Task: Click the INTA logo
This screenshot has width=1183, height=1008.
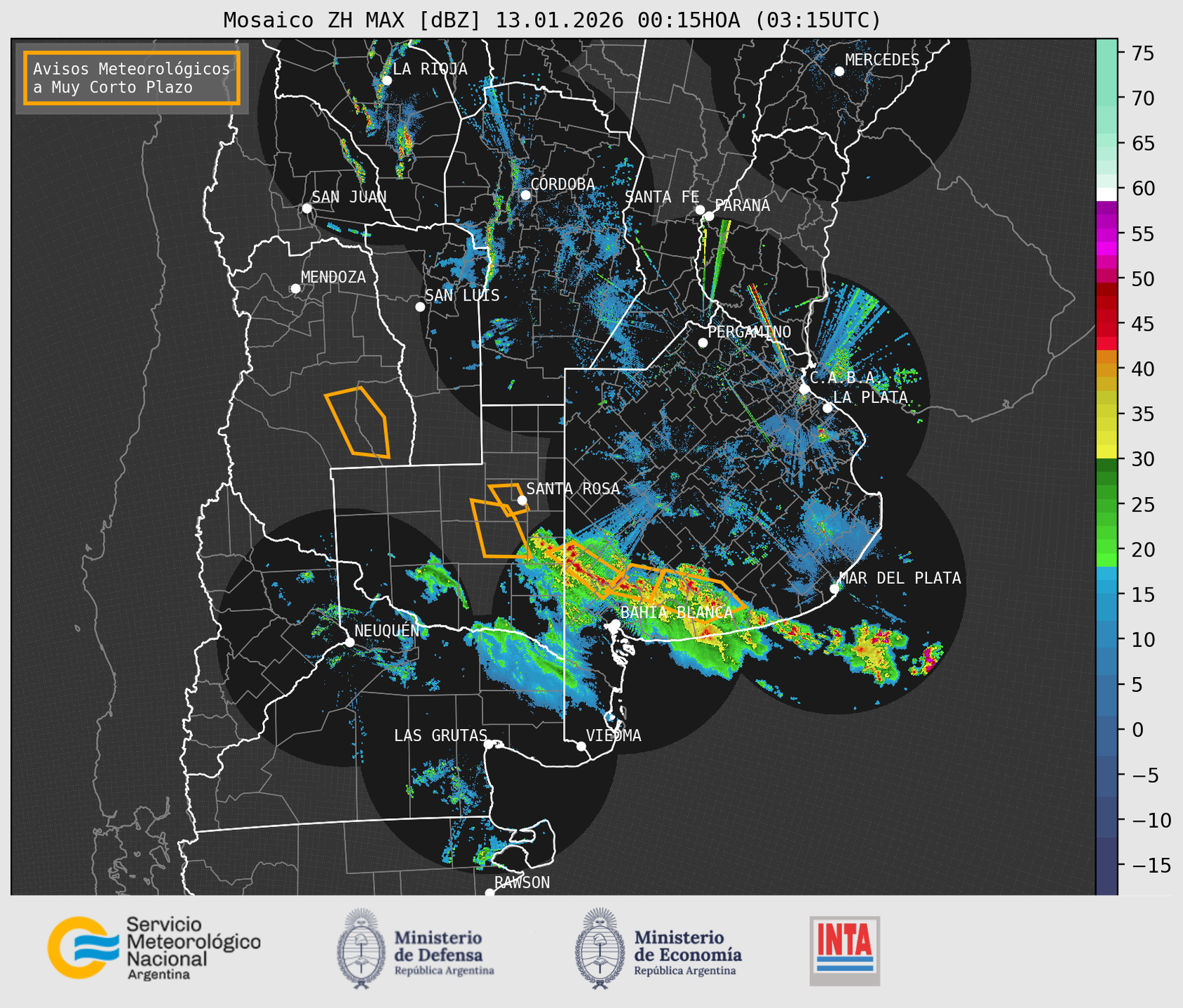Action: pyautogui.click(x=844, y=951)
